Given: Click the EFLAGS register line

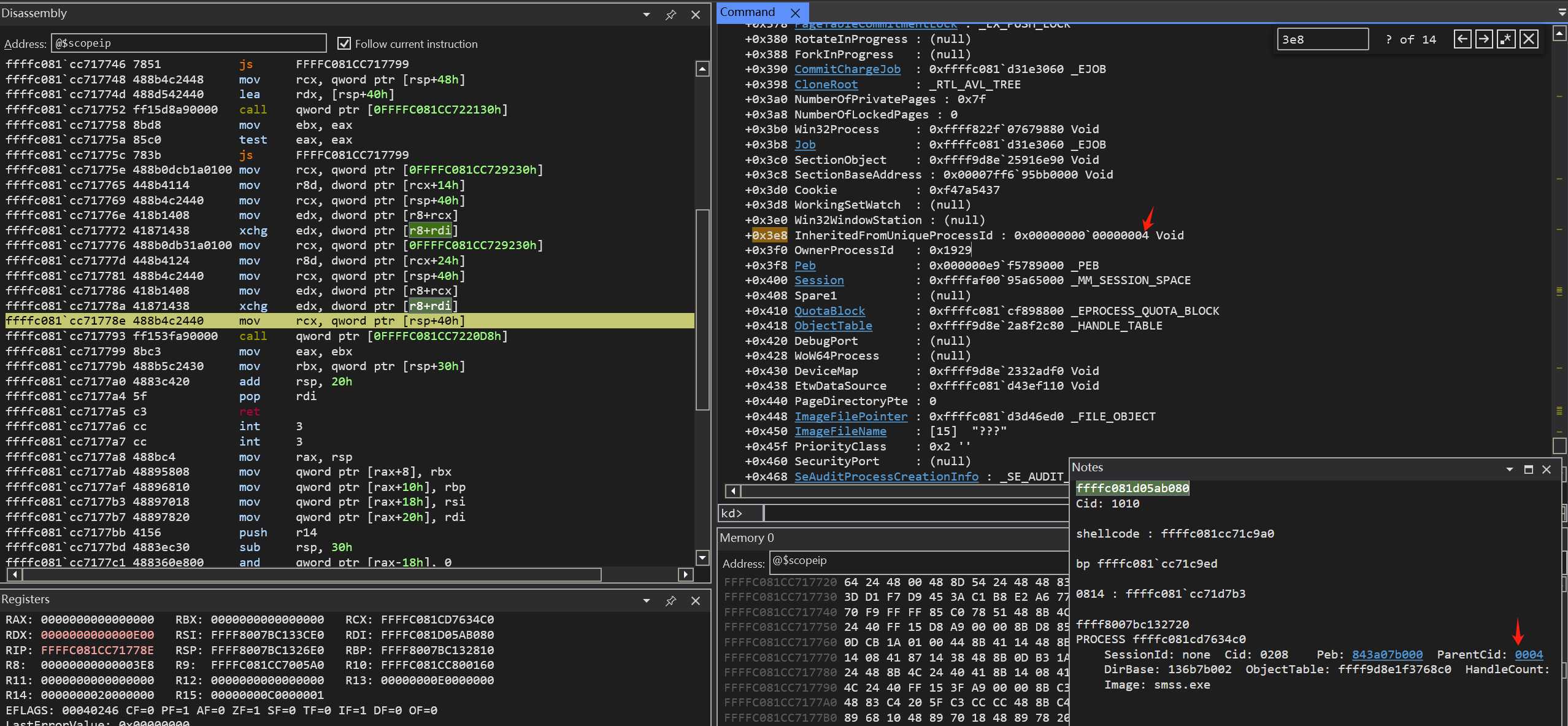Looking at the screenshot, I should pyautogui.click(x=221, y=710).
